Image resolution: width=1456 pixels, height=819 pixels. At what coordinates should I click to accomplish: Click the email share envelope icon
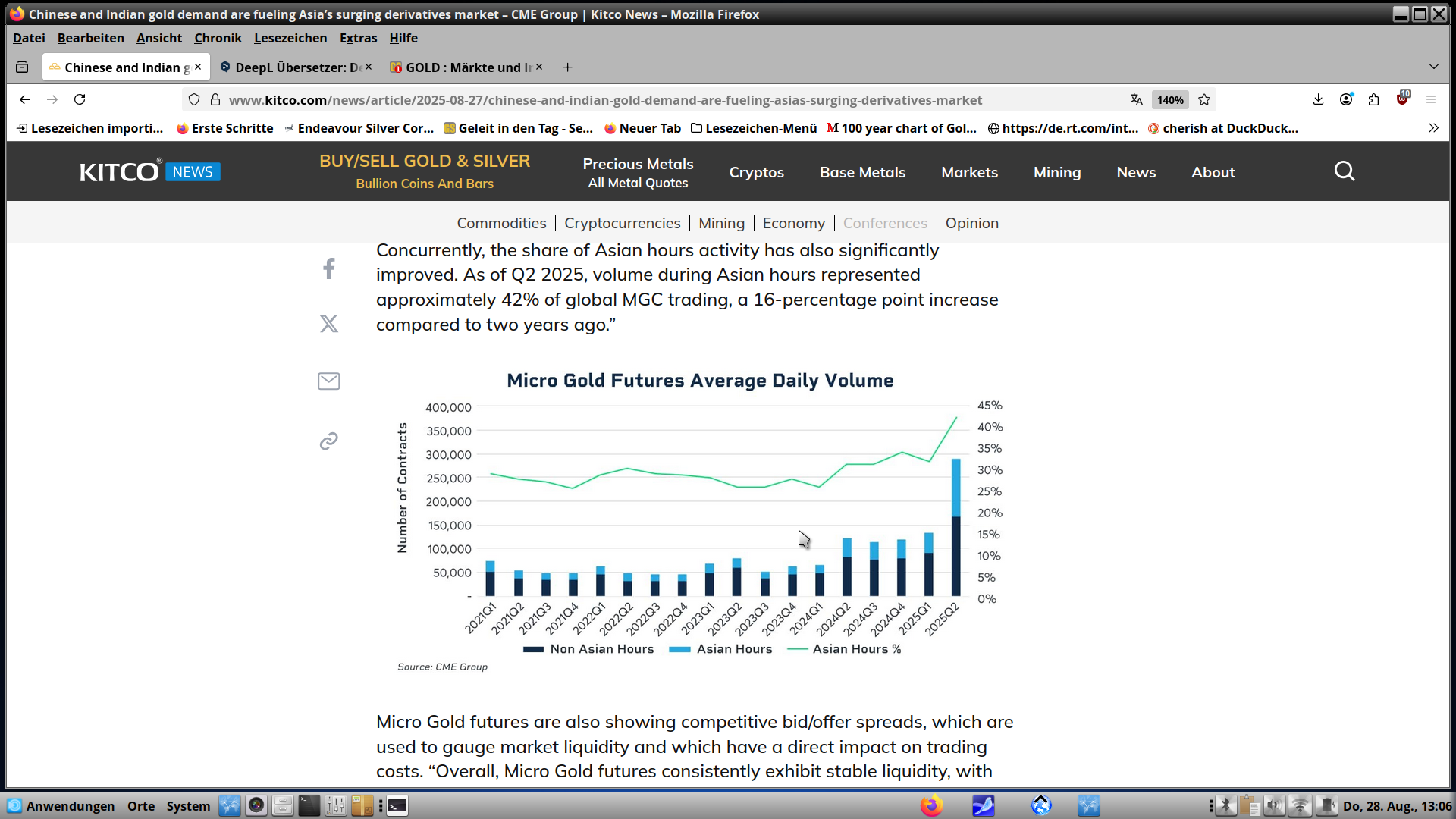(x=328, y=381)
